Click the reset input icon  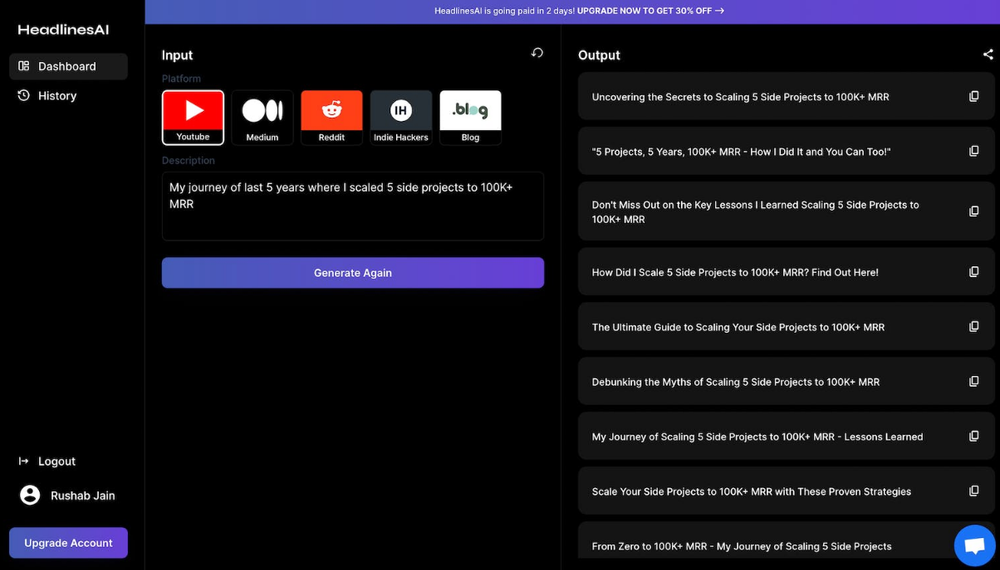tap(537, 53)
